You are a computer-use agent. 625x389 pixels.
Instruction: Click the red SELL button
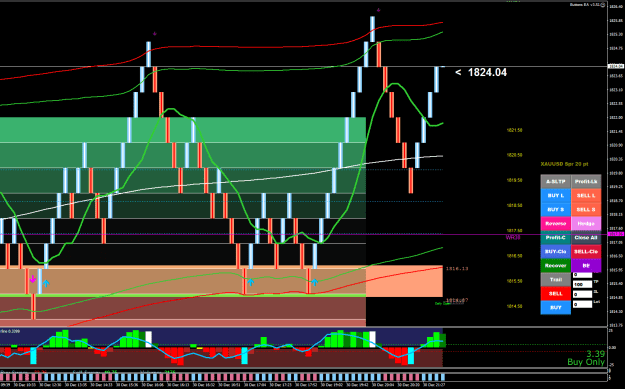556,293
